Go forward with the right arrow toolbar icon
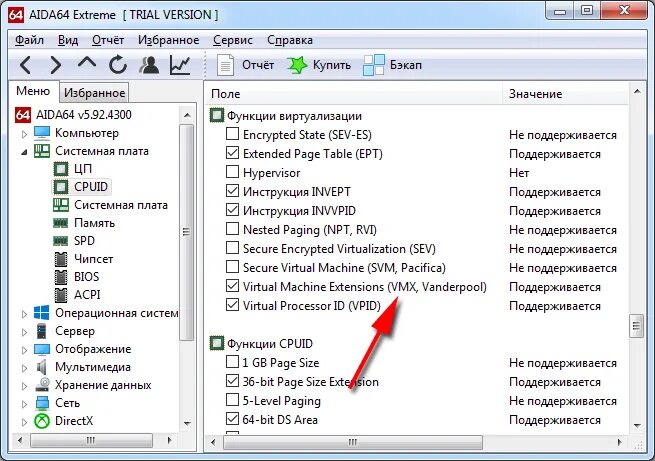Viewport: 655px width, 461px height. point(56,65)
